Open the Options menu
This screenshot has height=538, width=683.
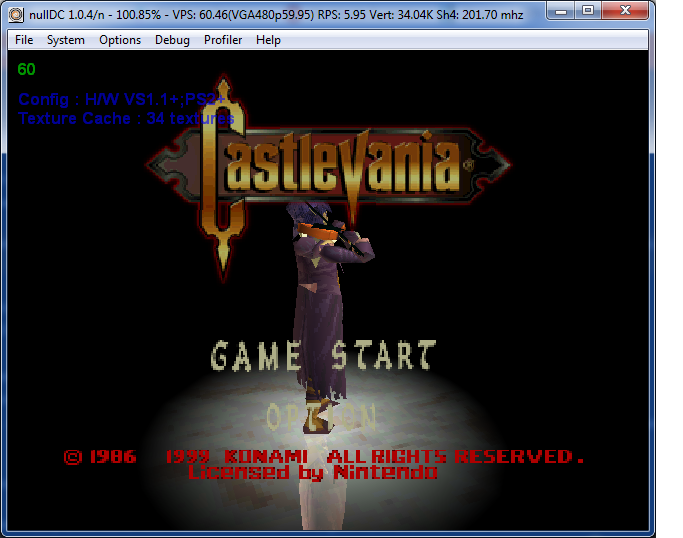pyautogui.click(x=120, y=40)
